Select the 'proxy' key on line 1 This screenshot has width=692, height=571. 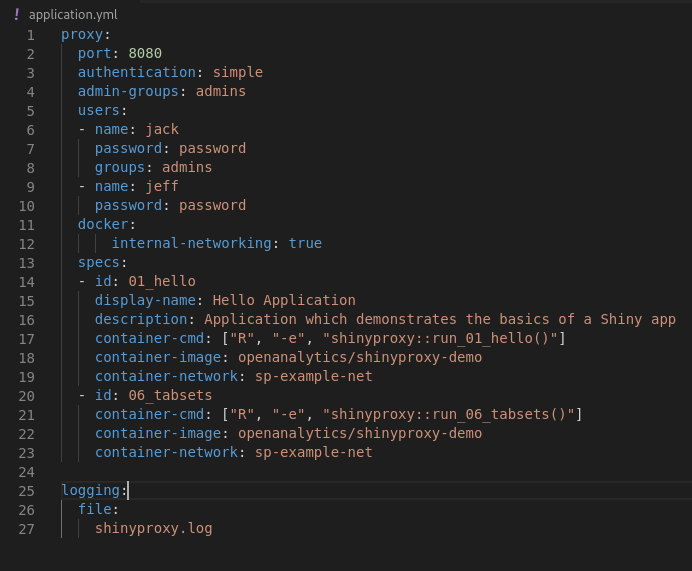(x=82, y=34)
